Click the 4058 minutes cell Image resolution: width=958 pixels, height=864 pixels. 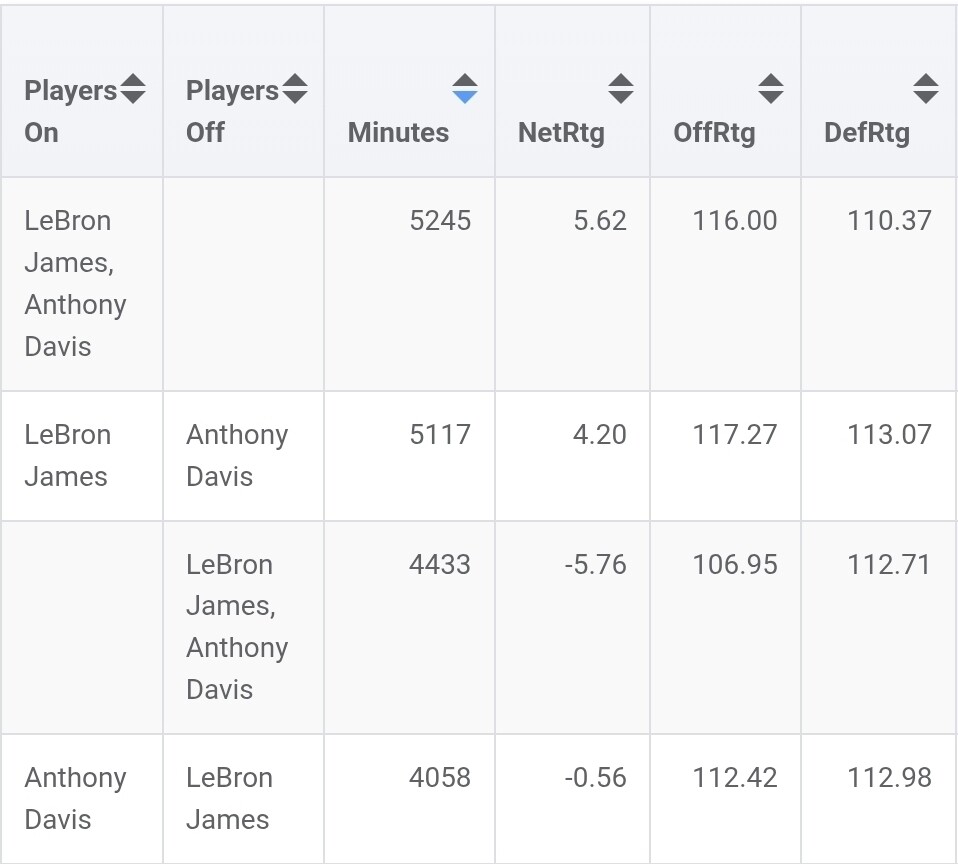[x=440, y=778]
